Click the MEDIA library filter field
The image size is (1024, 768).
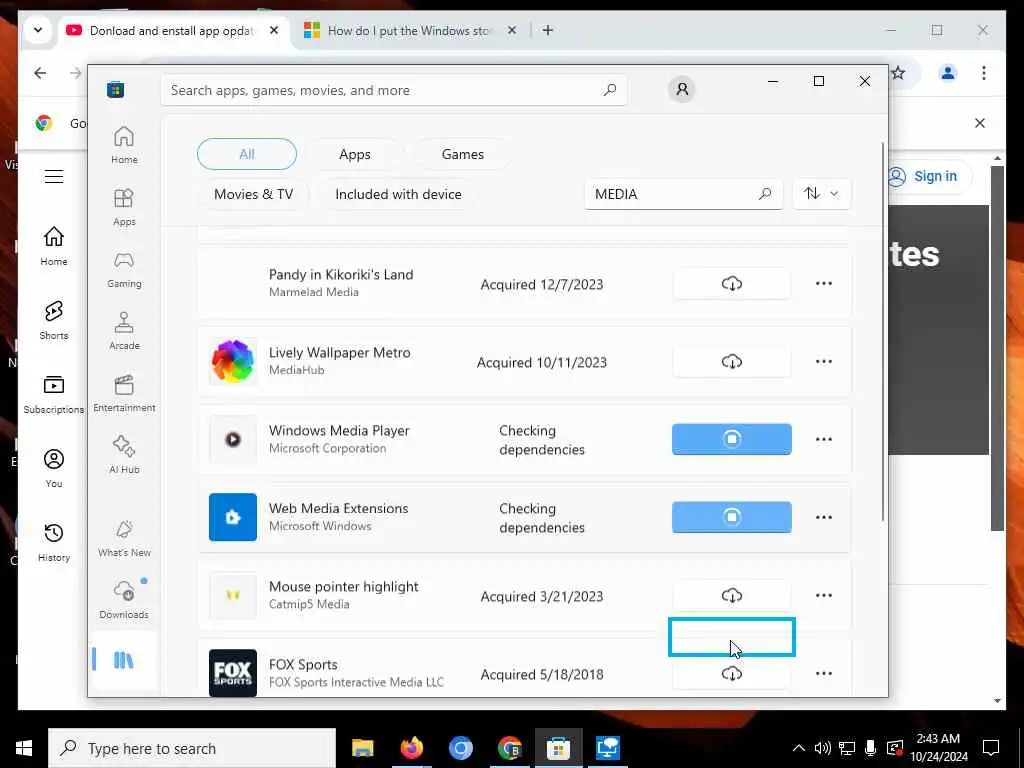[x=683, y=193]
